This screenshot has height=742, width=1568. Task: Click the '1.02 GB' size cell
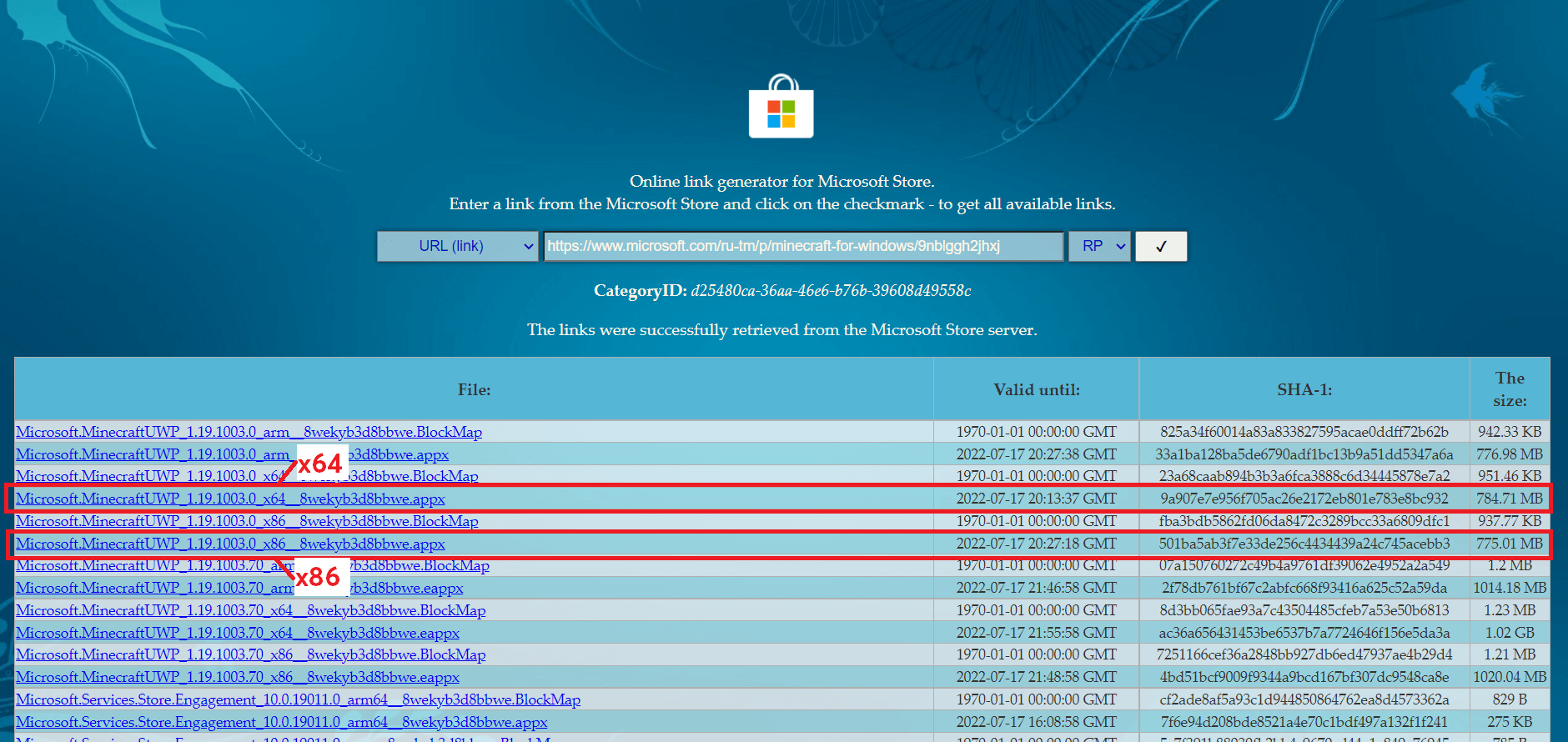coord(1510,633)
